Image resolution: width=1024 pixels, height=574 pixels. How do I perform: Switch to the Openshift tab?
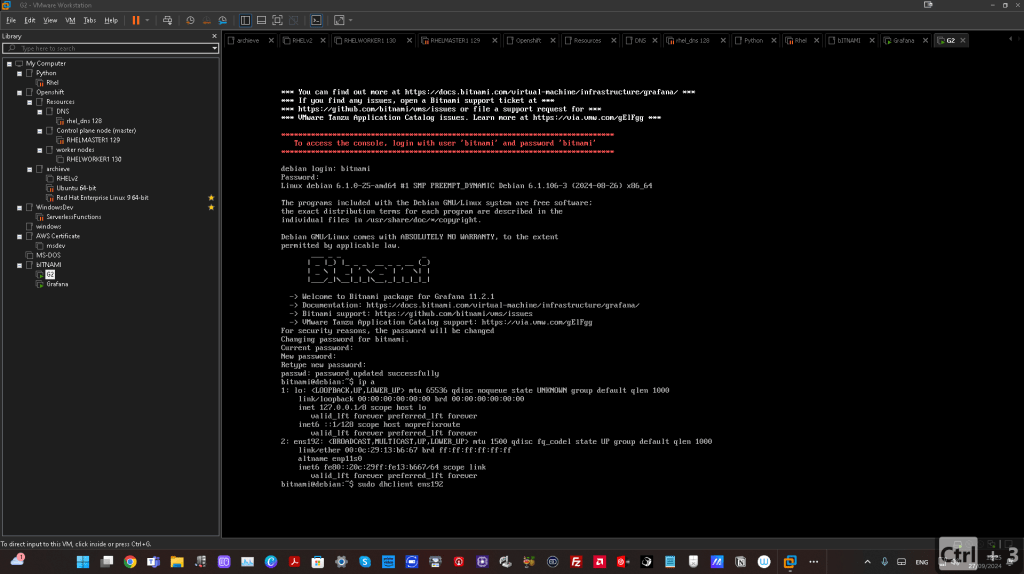click(x=528, y=40)
